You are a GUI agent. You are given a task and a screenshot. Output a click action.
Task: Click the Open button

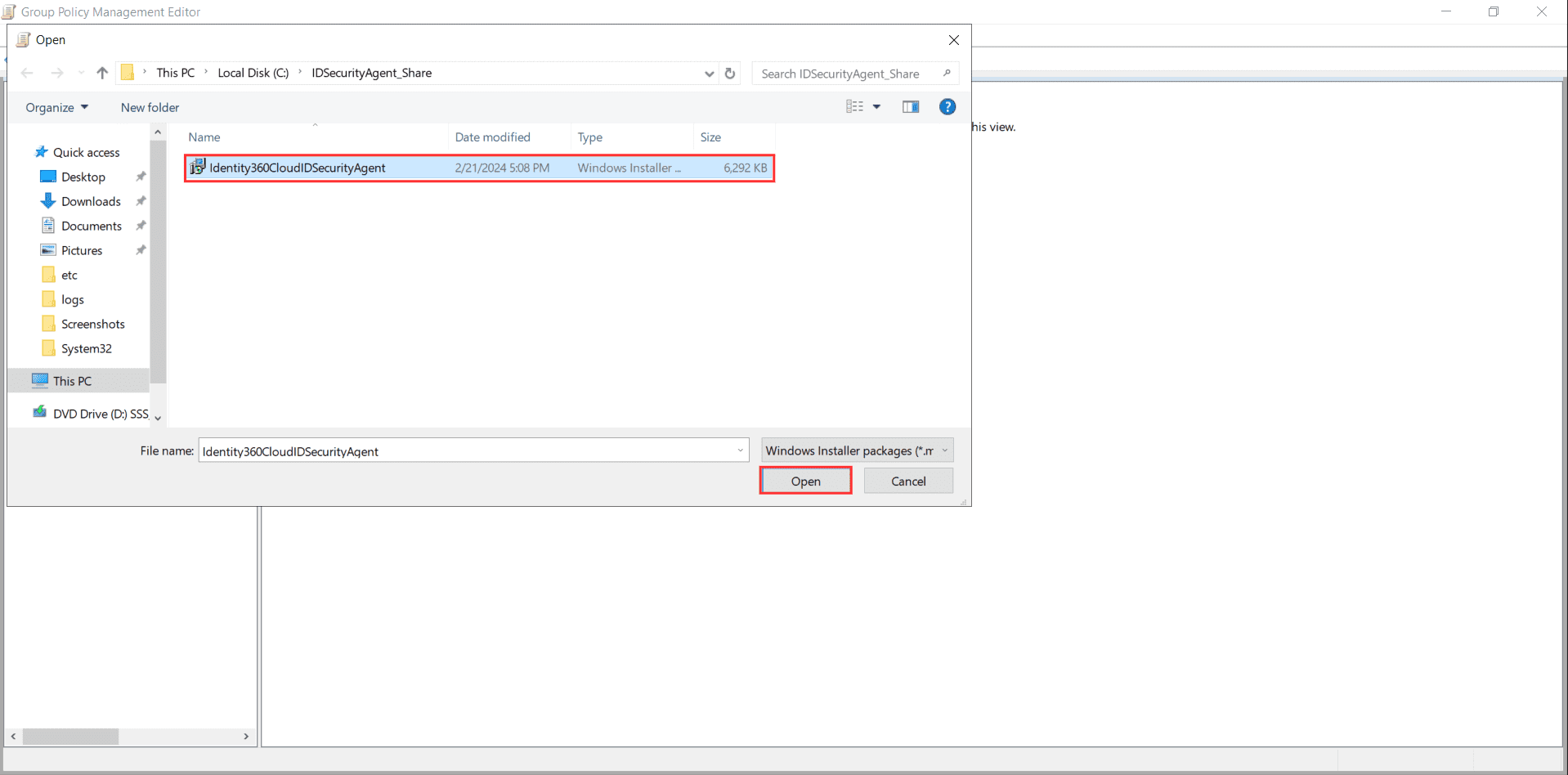tap(806, 482)
